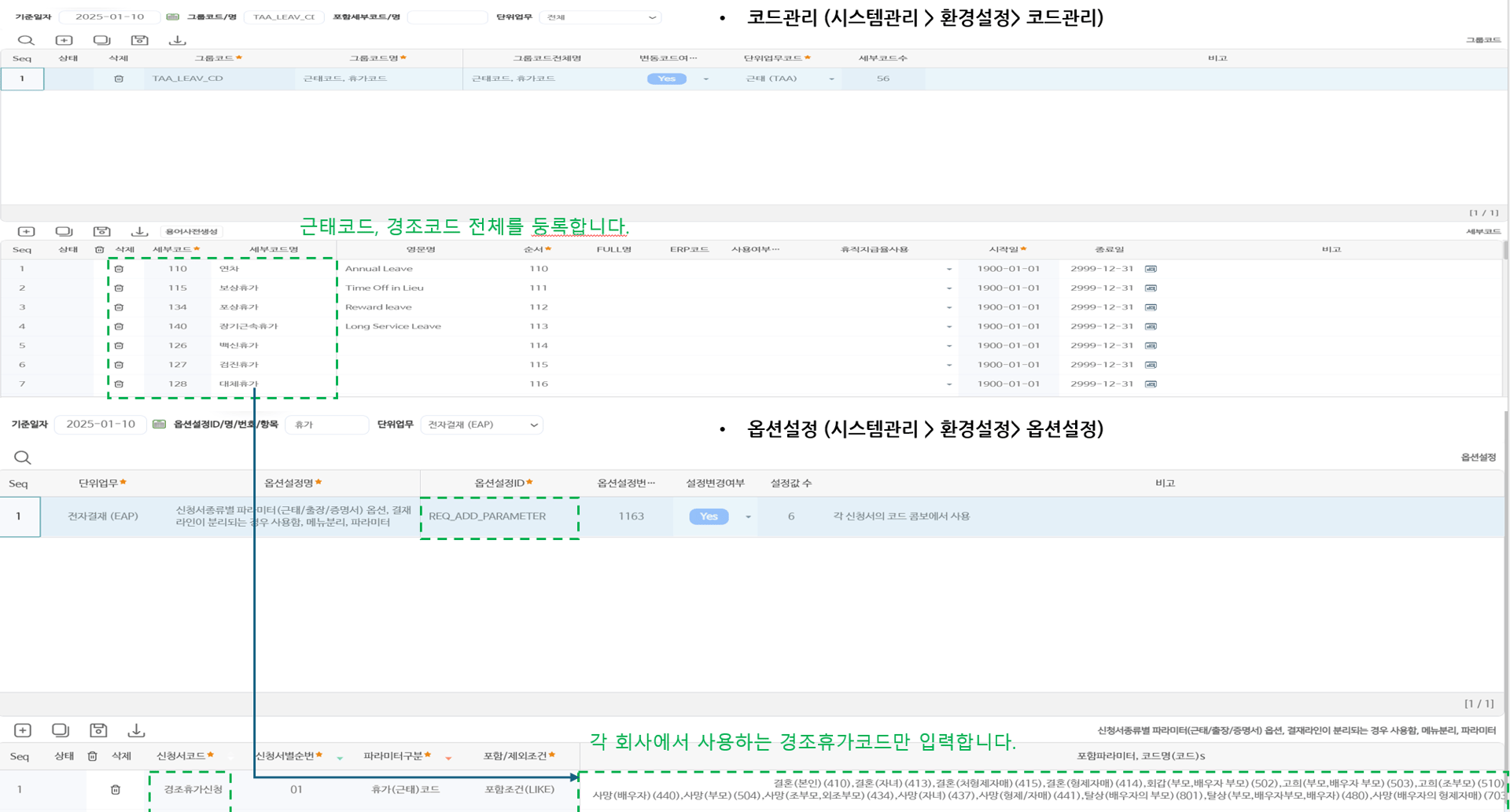Select the 휴가(근태)코드 parameter cell
The width and height of the screenshot is (1510, 812).
(405, 789)
